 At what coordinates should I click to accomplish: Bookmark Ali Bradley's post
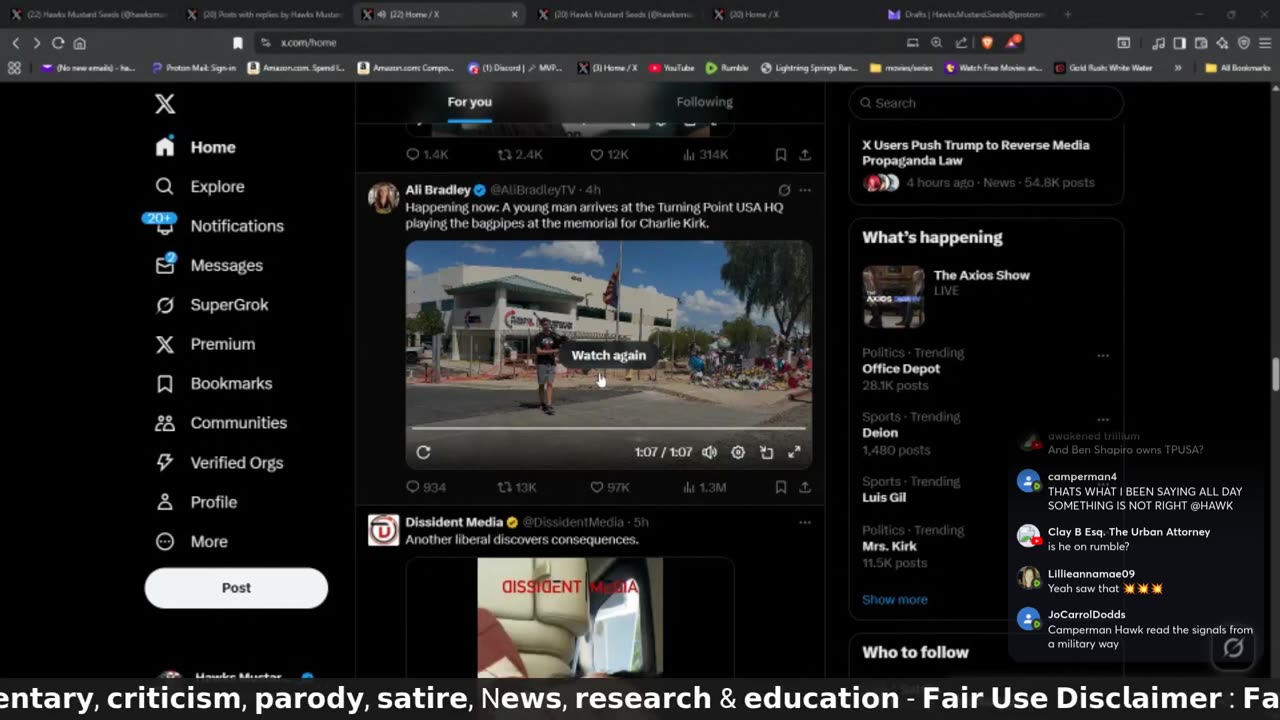[781, 487]
